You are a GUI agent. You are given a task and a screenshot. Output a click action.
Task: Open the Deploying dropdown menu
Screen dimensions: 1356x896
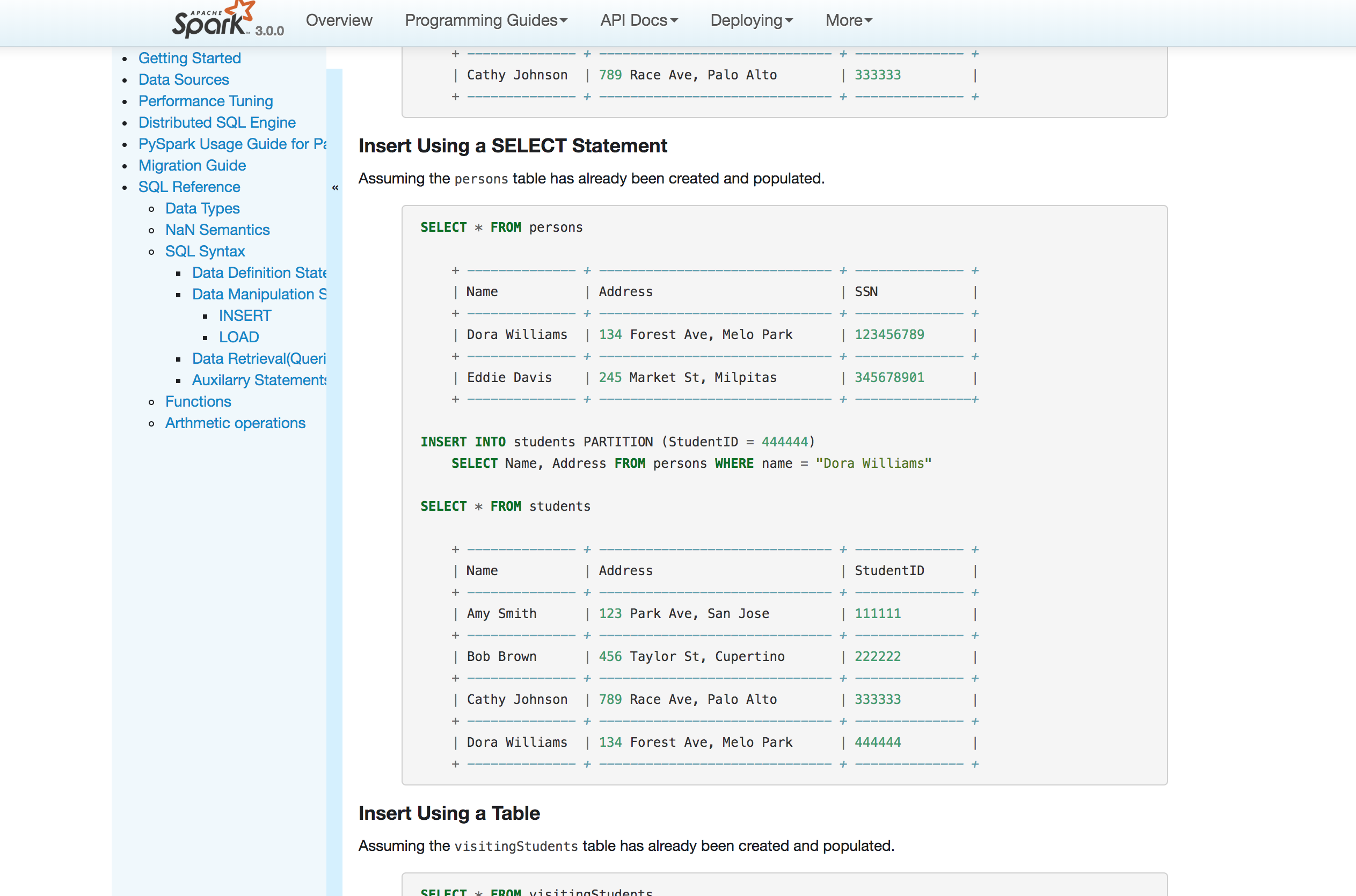[750, 20]
